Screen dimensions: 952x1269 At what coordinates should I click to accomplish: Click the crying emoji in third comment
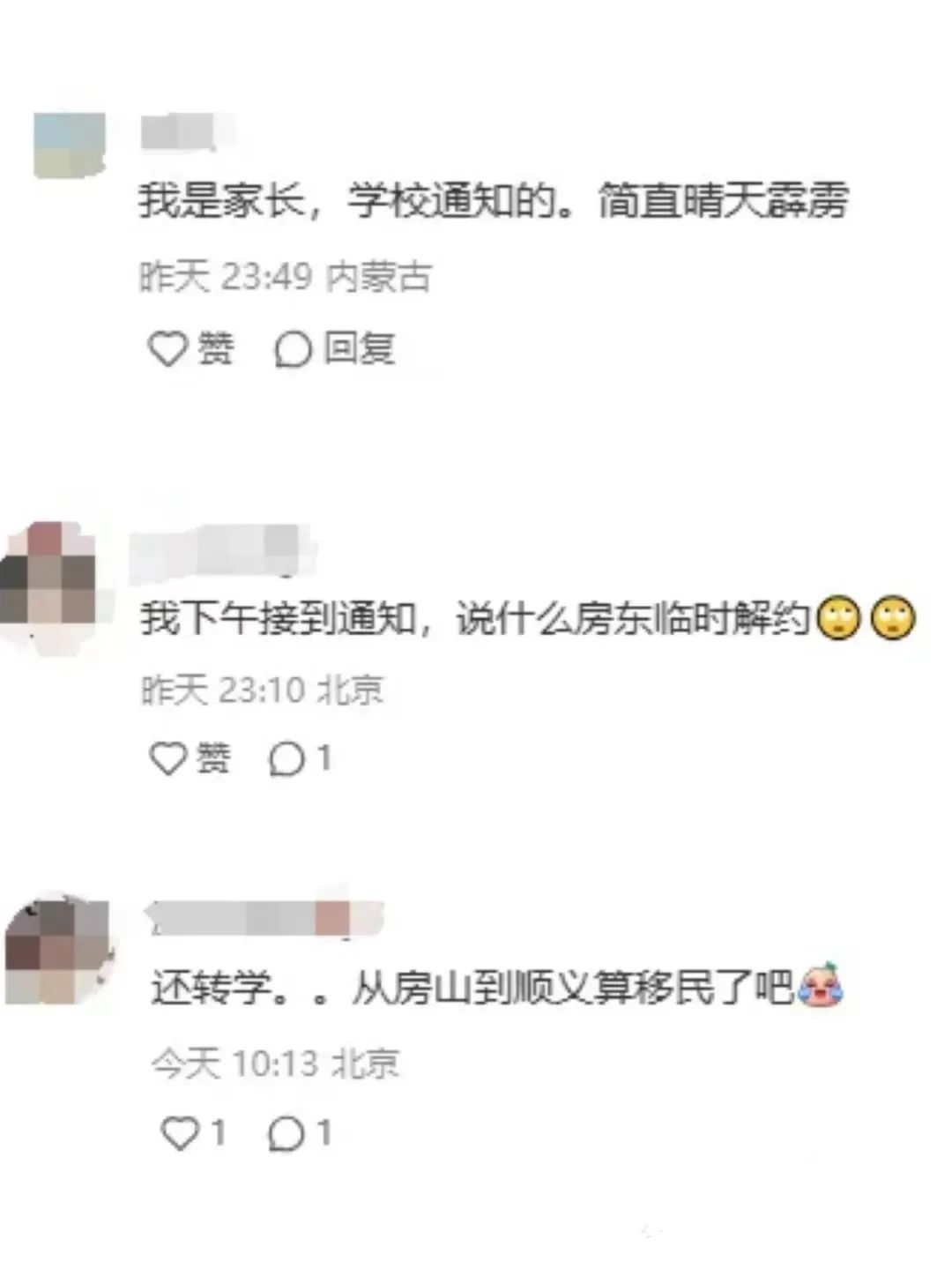click(x=820, y=986)
